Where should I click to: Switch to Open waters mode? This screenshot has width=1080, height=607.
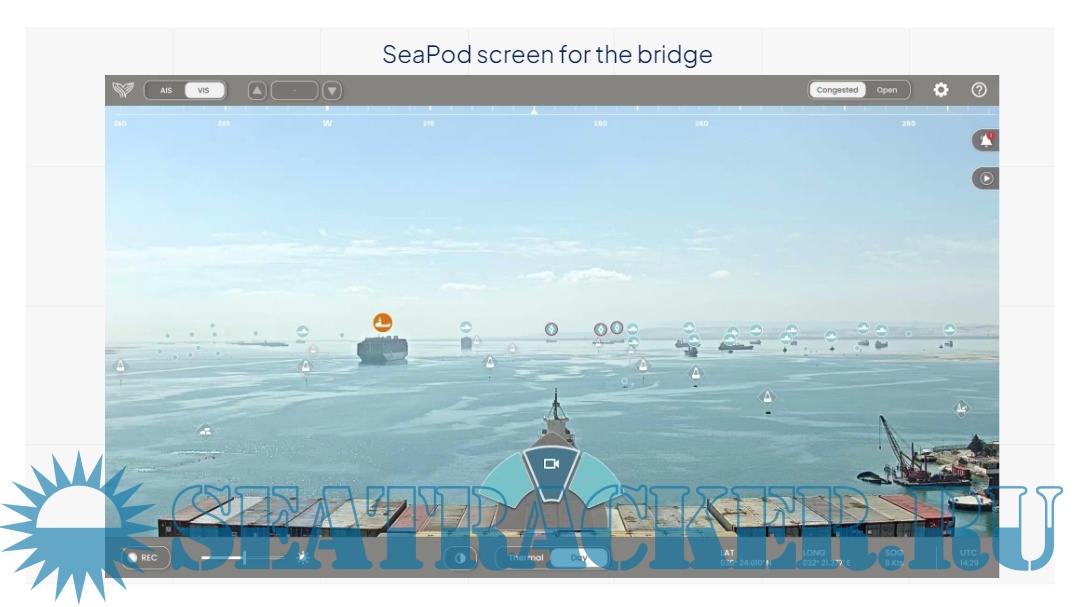point(886,90)
